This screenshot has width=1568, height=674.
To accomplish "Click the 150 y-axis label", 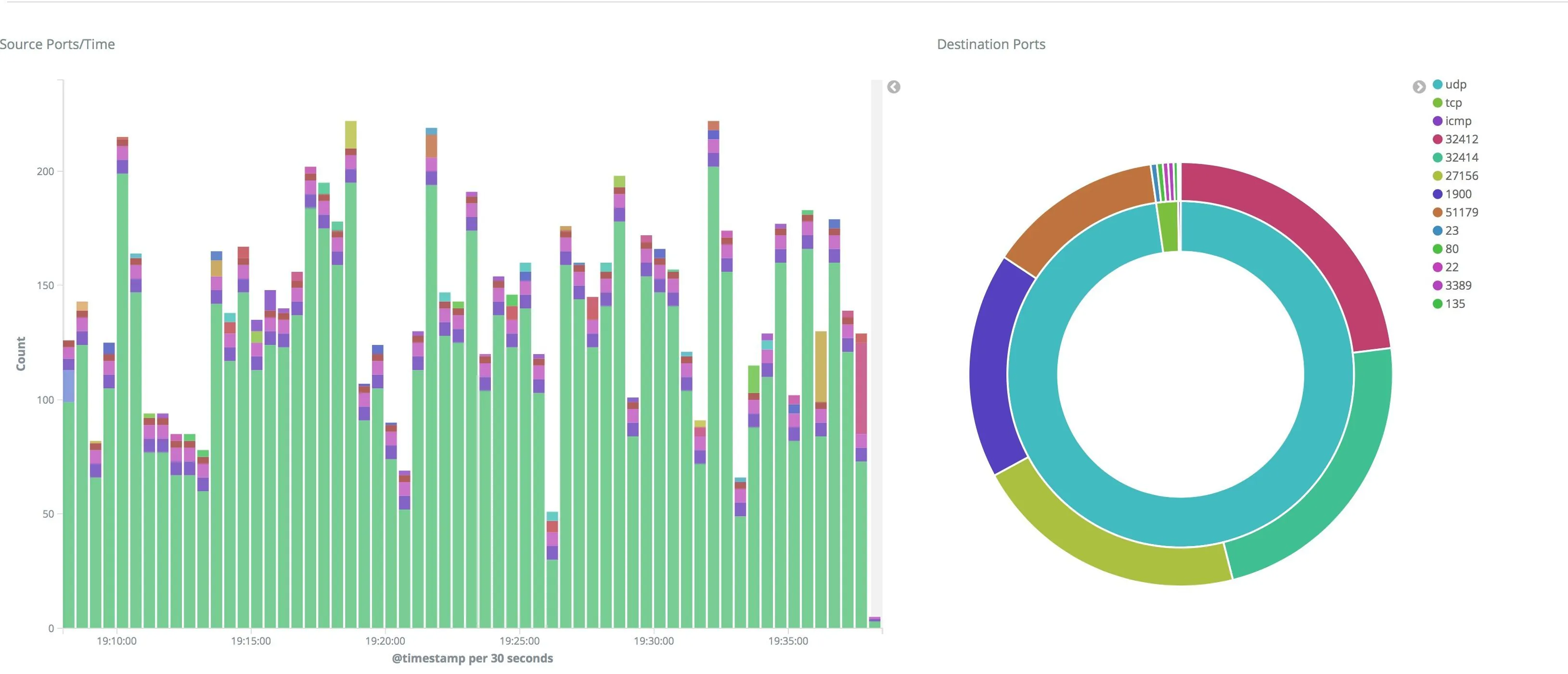I will [45, 285].
